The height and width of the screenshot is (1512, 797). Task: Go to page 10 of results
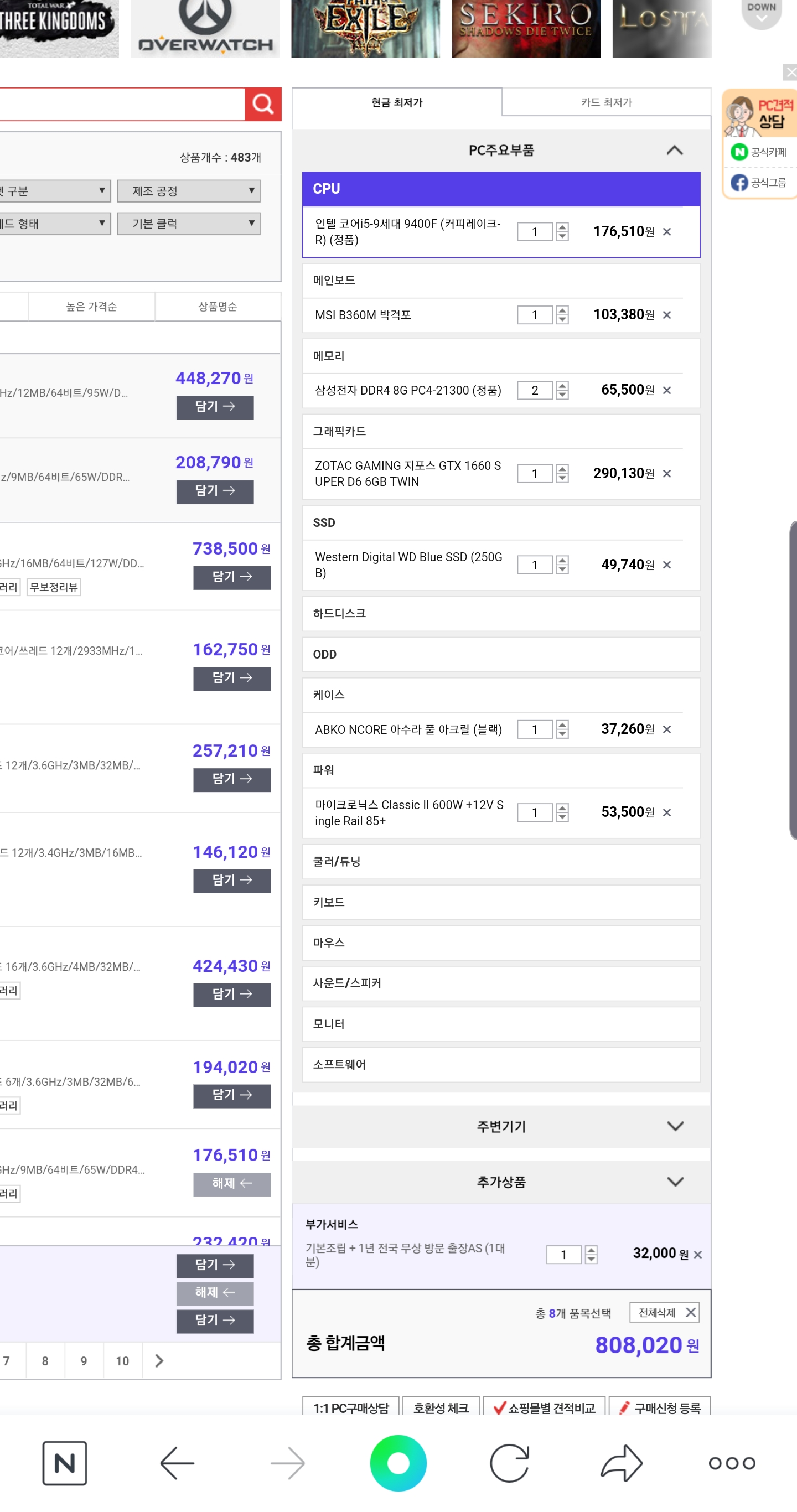pyautogui.click(x=122, y=1360)
